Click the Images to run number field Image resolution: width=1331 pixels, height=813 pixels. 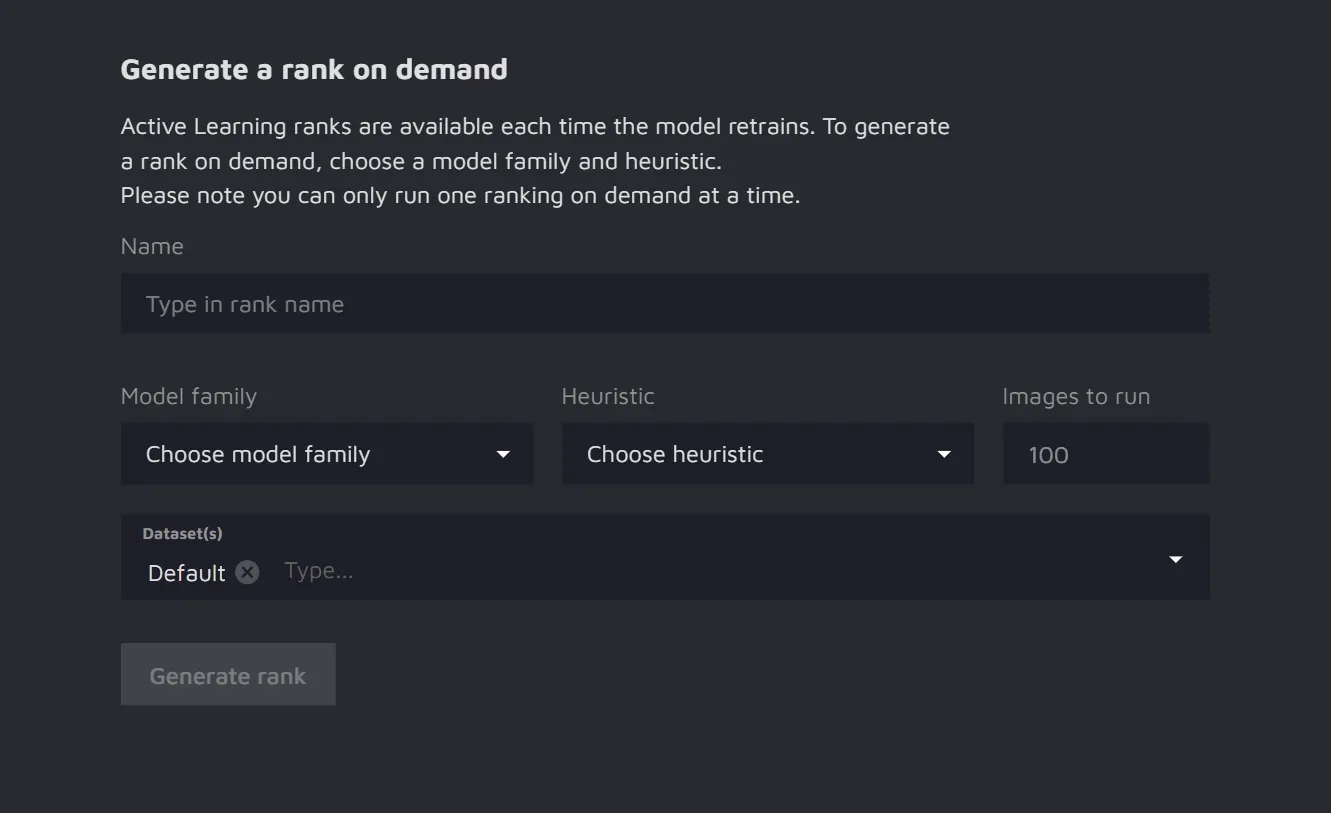click(x=1105, y=455)
